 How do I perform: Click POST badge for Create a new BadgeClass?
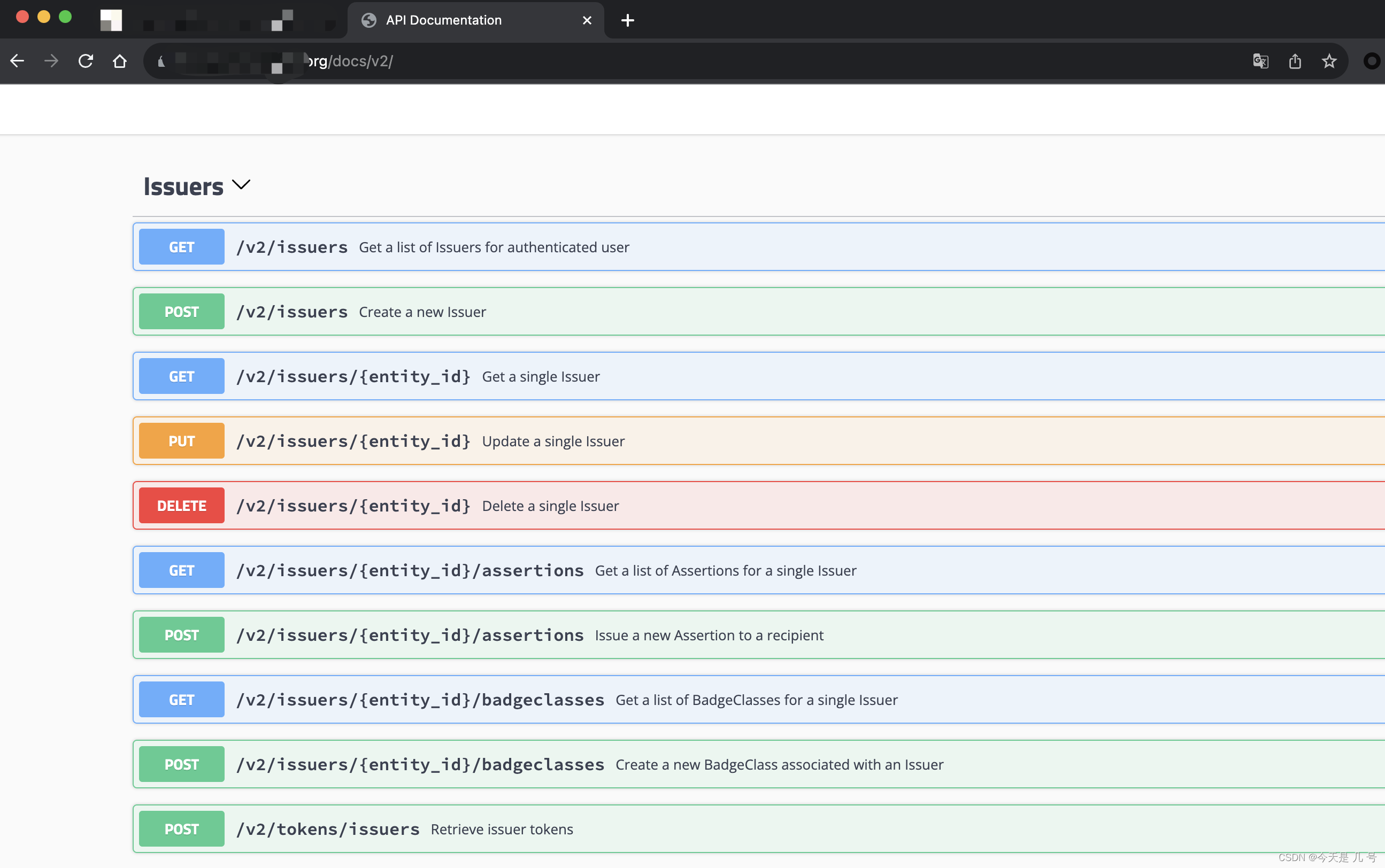click(x=181, y=764)
